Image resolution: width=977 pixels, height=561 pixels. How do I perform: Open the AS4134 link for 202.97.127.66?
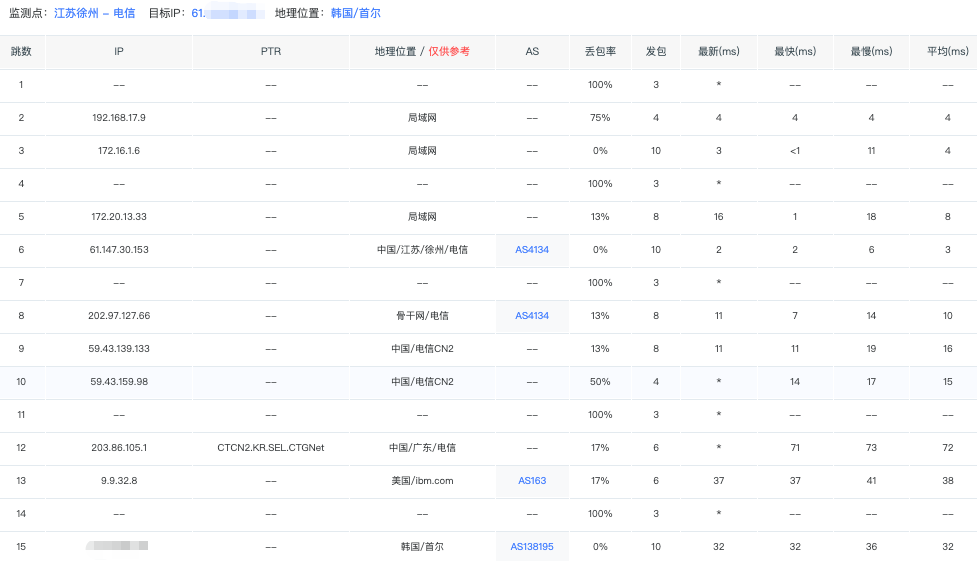coord(532,316)
